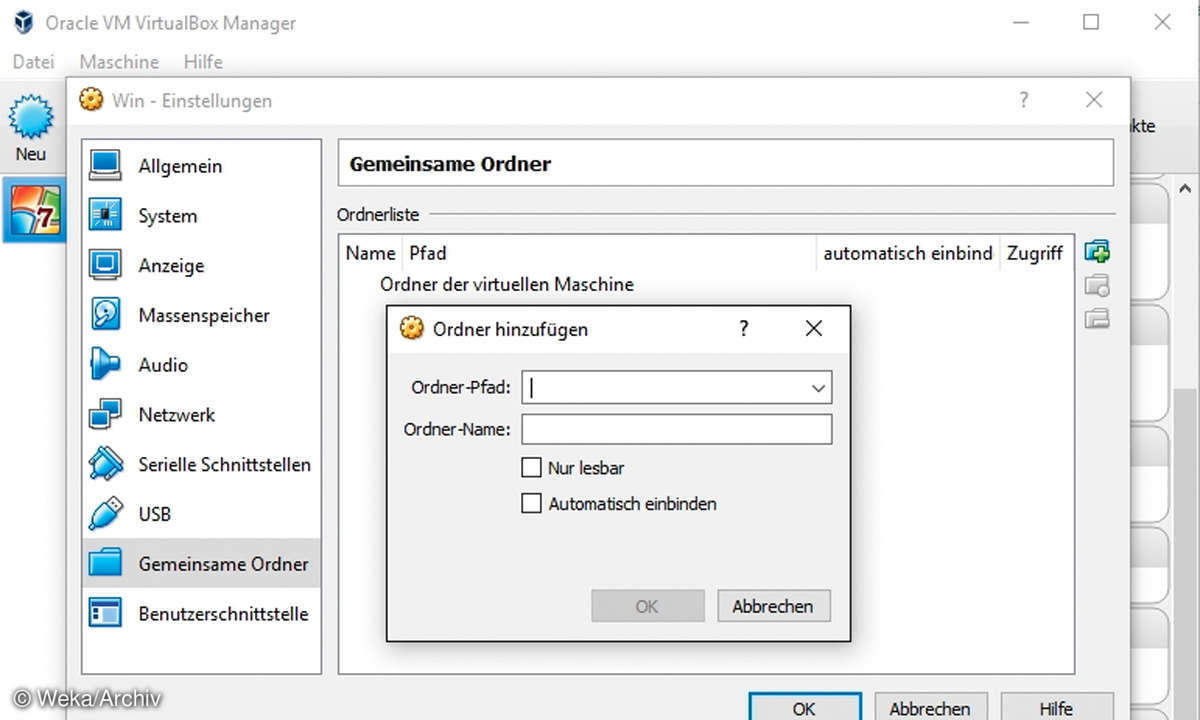Viewport: 1200px width, 720px height.
Task: Close the Win - Einstellungen window
Action: coord(1094,100)
